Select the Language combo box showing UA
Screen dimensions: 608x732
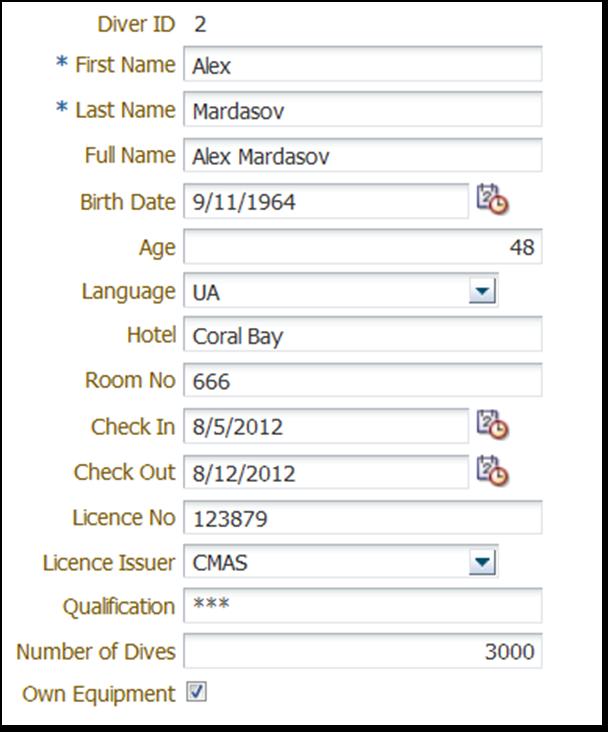(x=341, y=291)
